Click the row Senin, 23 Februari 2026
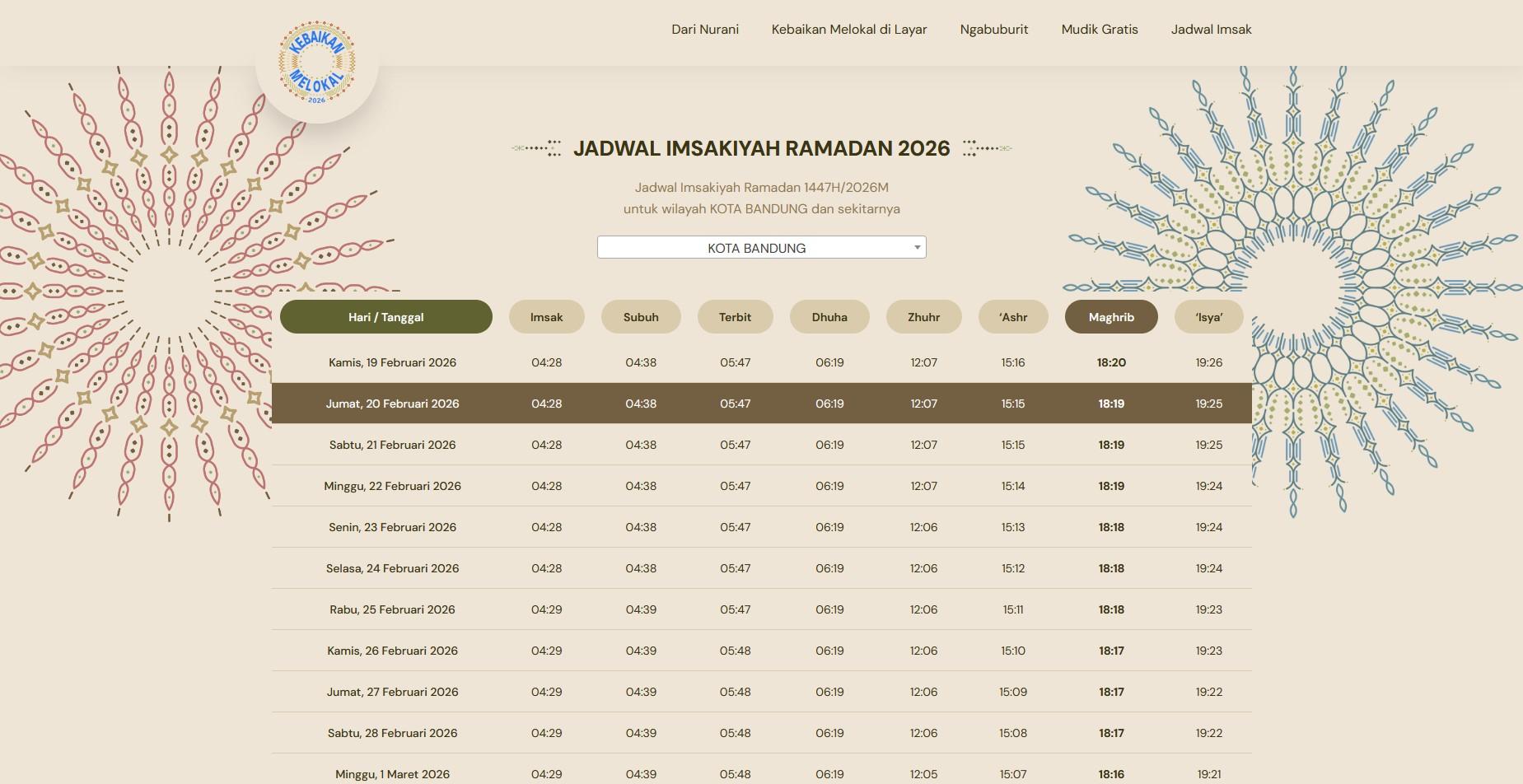This screenshot has height=784, width=1523. click(x=762, y=527)
